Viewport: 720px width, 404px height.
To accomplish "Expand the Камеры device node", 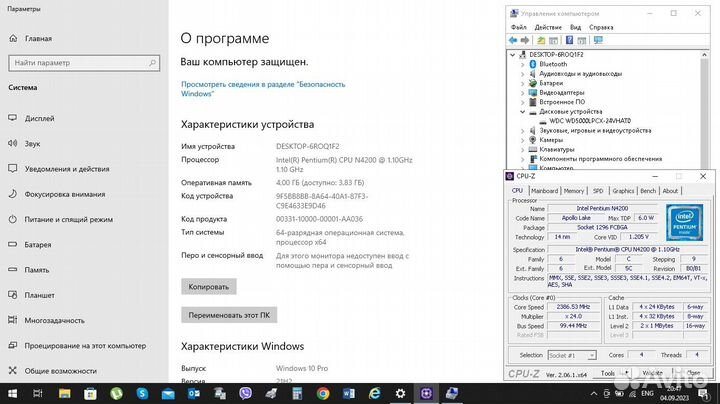I will coord(522,140).
